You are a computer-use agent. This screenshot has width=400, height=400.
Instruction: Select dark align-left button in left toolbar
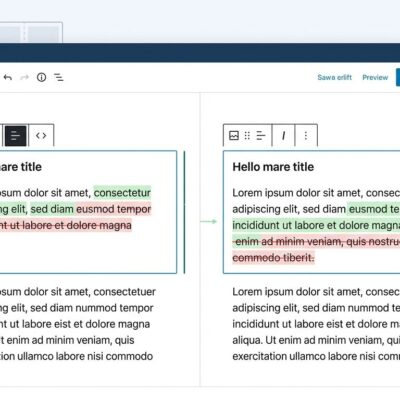click(15, 136)
